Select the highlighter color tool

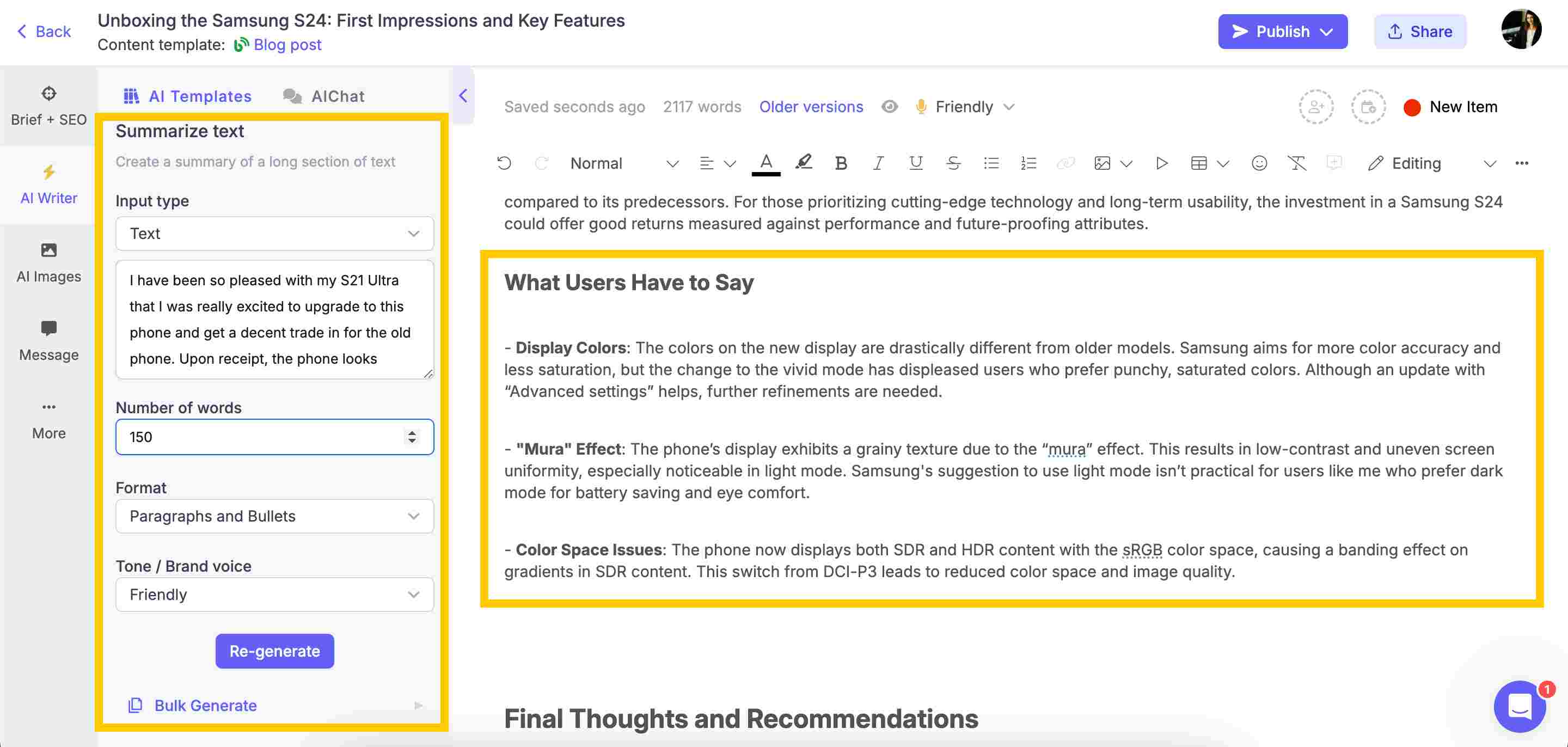coord(804,162)
